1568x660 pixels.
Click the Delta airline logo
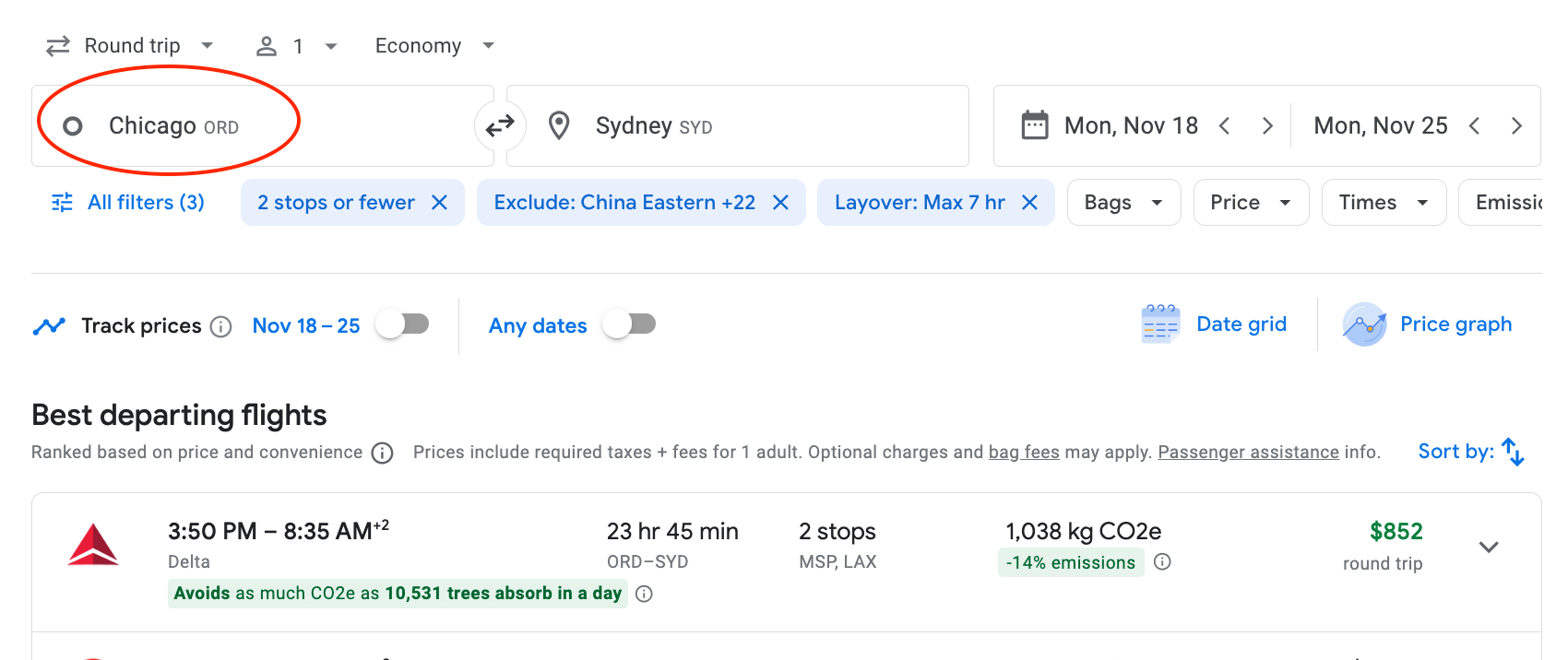[x=93, y=545]
